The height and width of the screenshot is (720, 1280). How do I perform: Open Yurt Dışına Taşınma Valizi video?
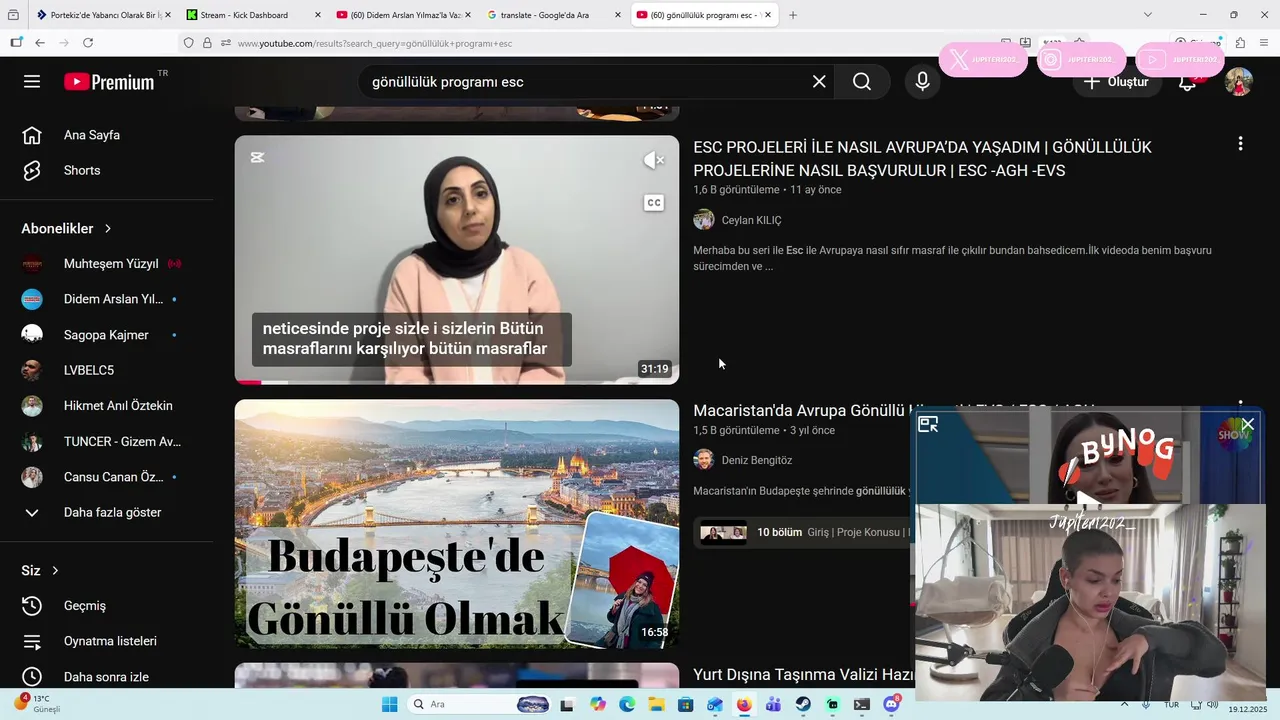tap(803, 675)
